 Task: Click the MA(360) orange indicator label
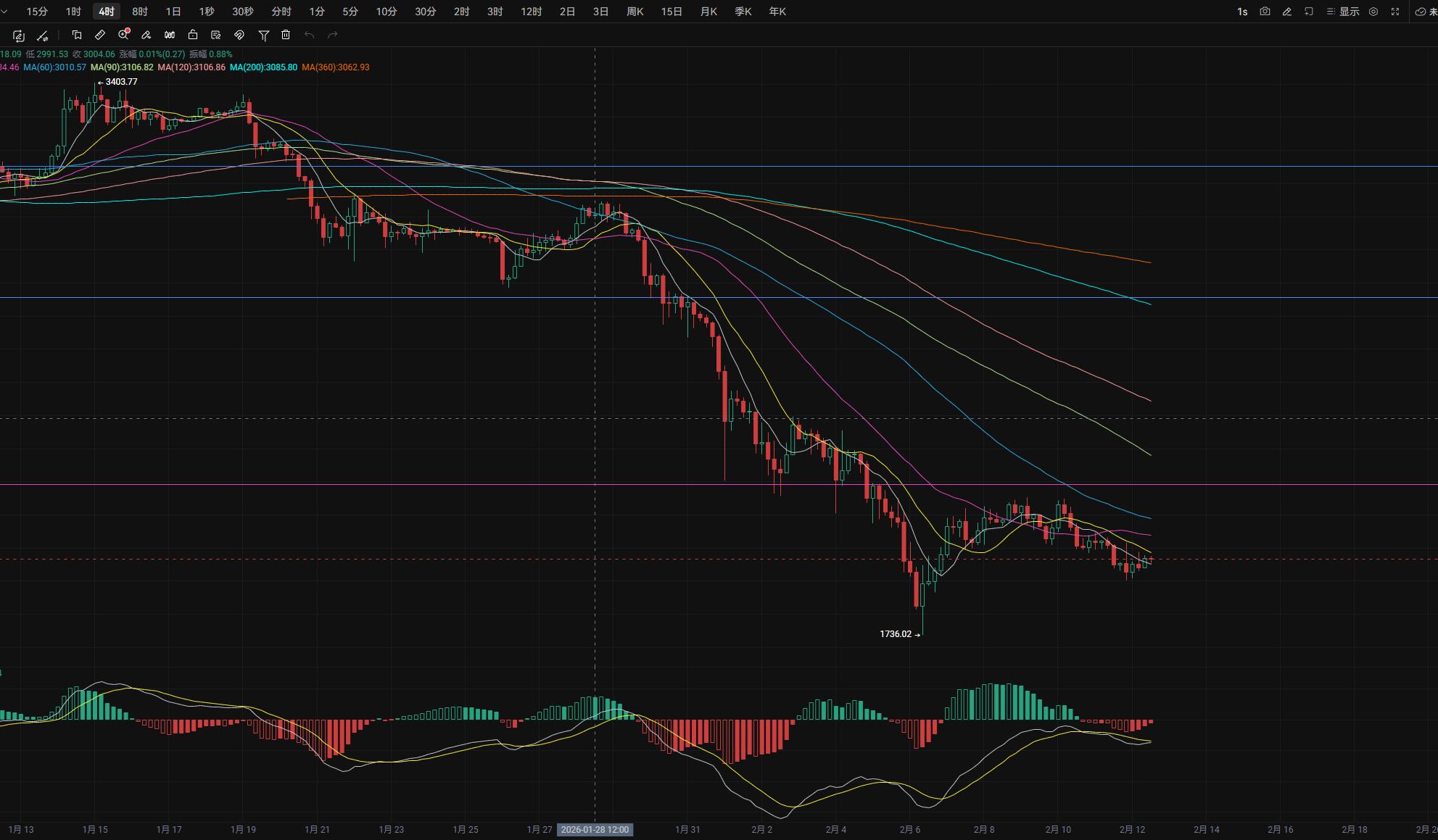(335, 67)
